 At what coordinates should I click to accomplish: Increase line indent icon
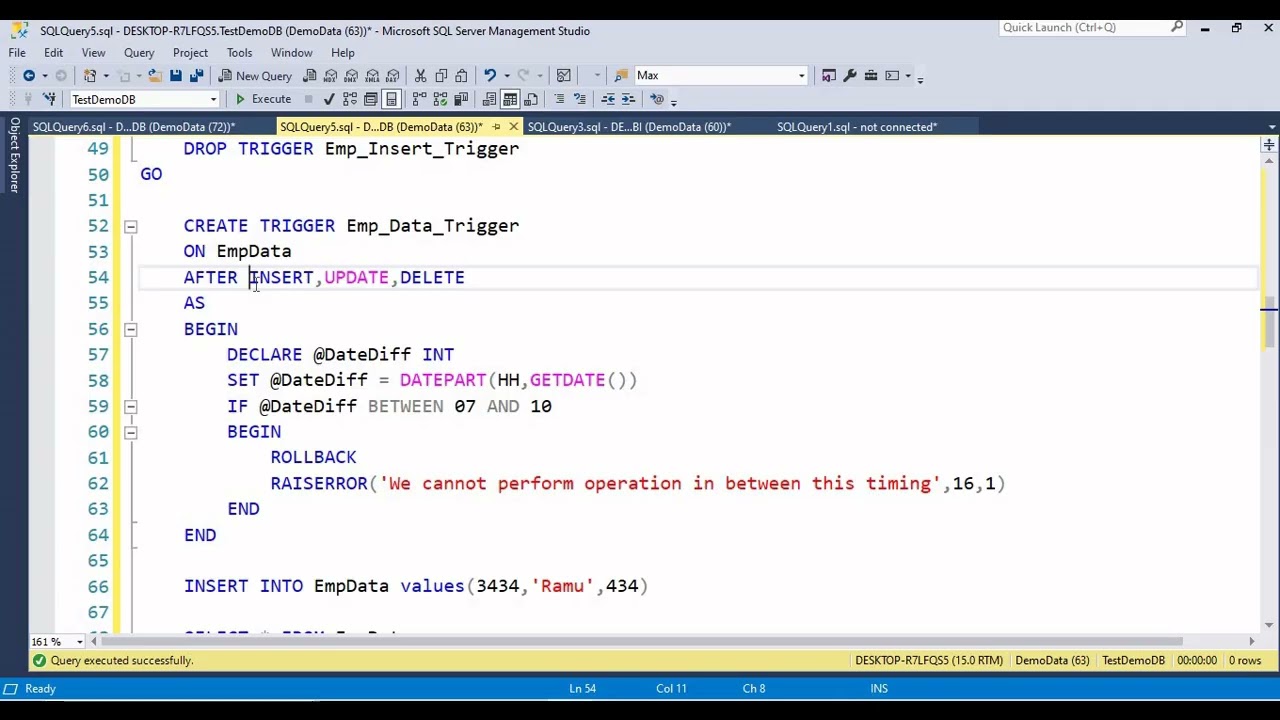[x=628, y=99]
